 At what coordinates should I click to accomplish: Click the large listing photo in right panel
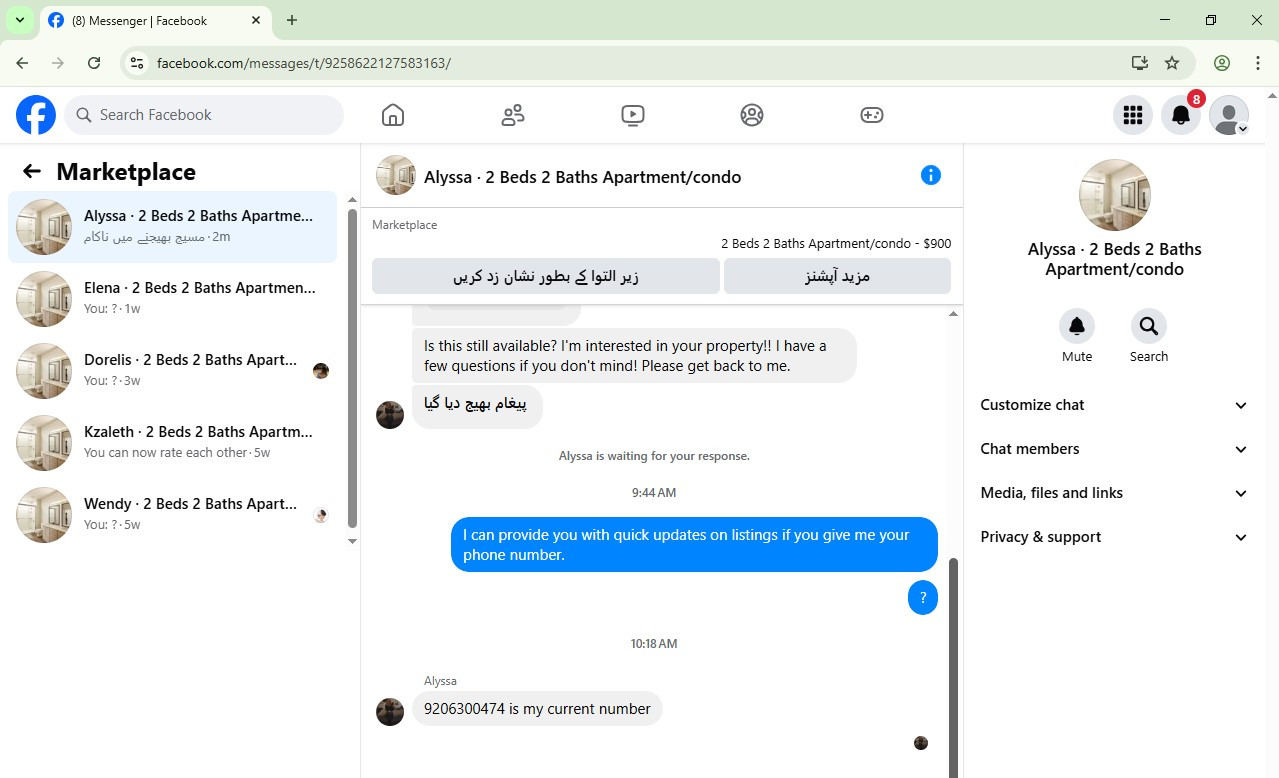pyautogui.click(x=1115, y=195)
